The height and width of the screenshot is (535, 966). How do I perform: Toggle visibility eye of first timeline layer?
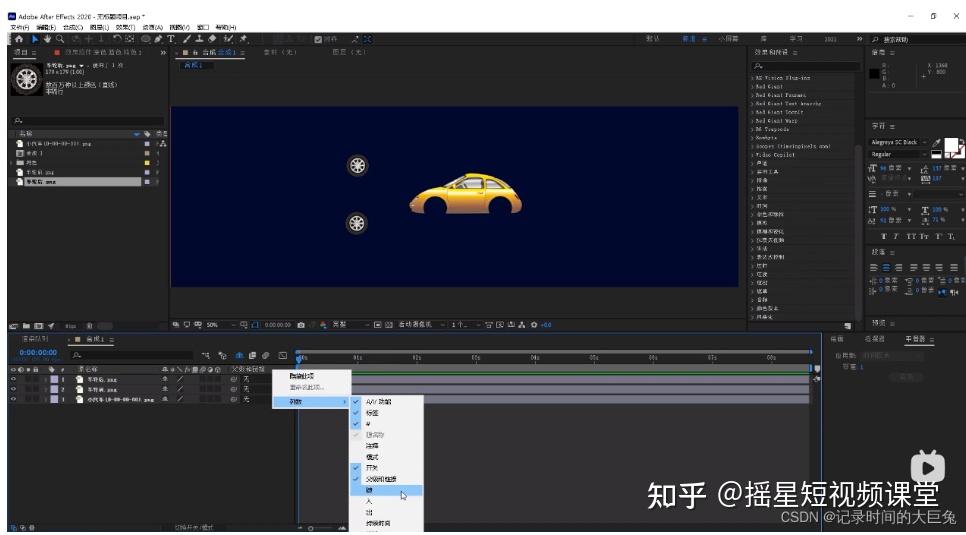point(14,379)
